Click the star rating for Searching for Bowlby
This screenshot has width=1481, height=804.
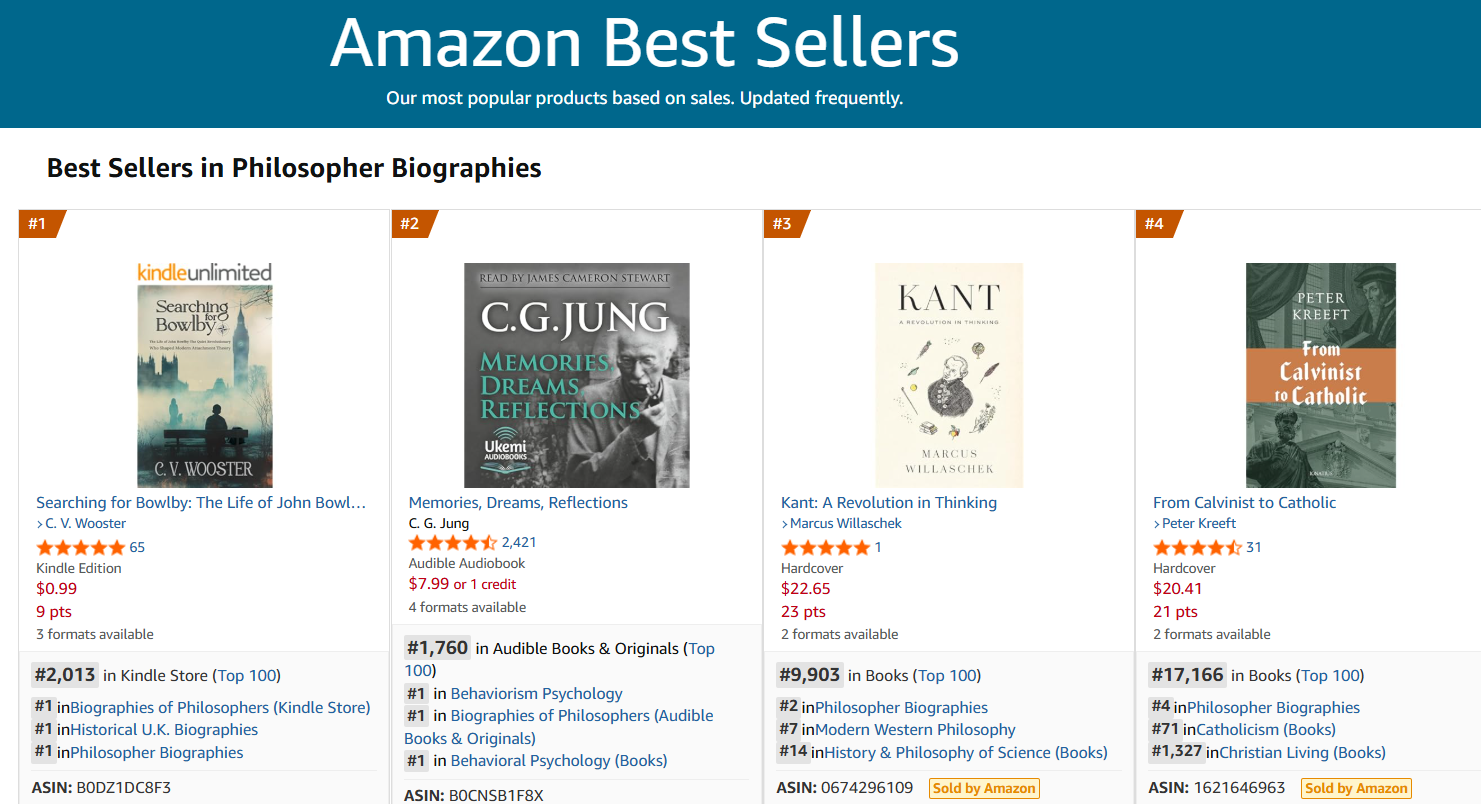coord(80,547)
